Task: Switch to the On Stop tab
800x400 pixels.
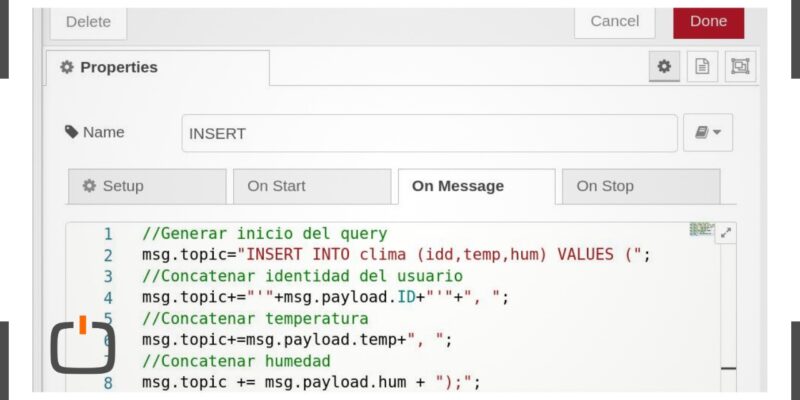Action: (x=641, y=186)
